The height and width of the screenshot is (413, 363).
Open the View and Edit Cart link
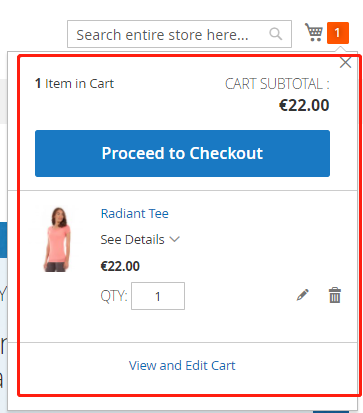182,365
